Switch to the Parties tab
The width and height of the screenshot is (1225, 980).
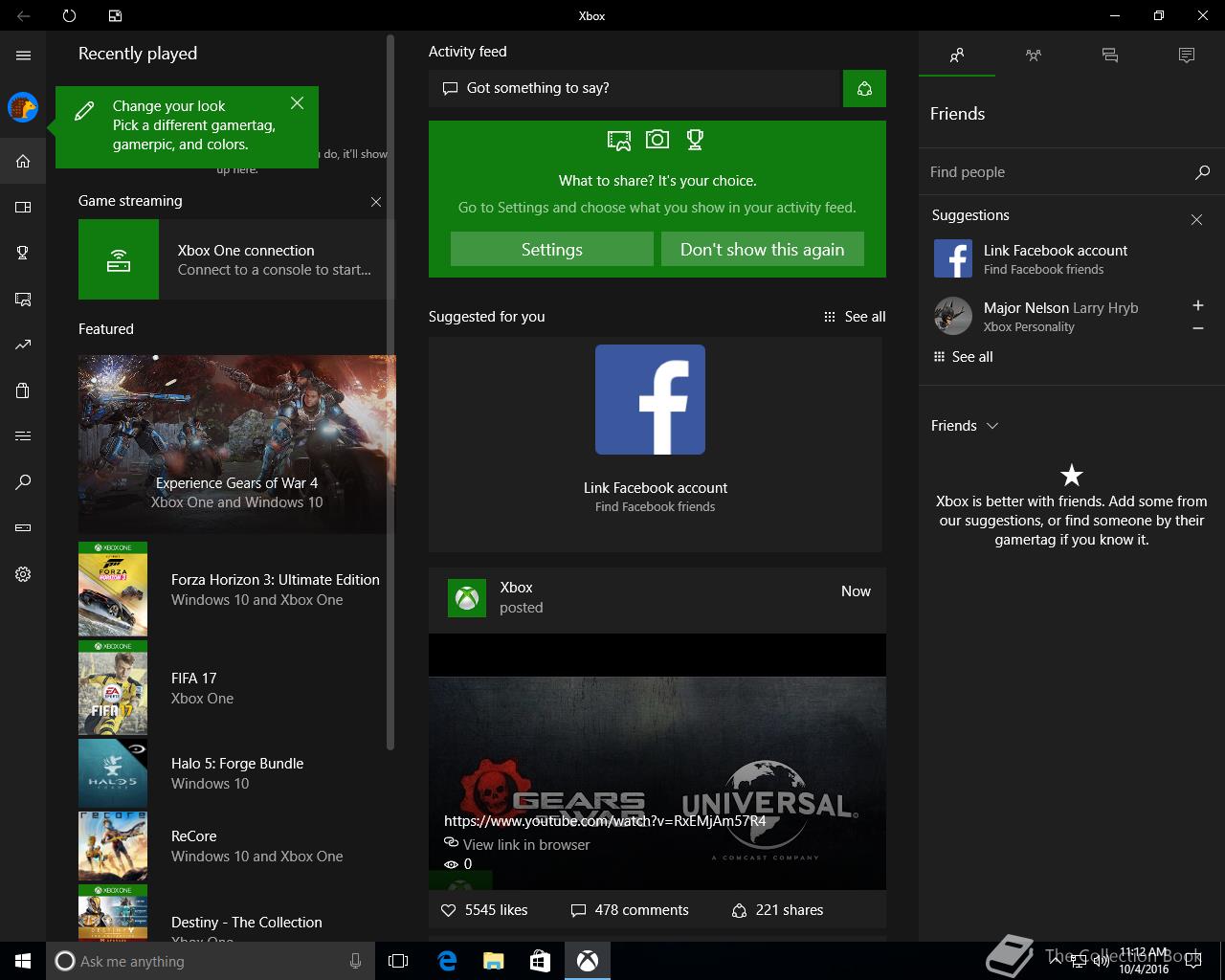pyautogui.click(x=1034, y=56)
